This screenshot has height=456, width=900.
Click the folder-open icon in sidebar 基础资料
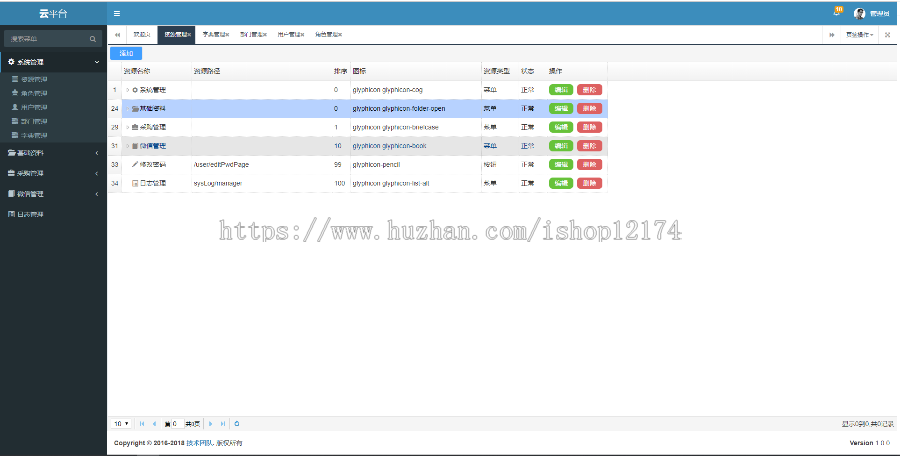click(11, 153)
